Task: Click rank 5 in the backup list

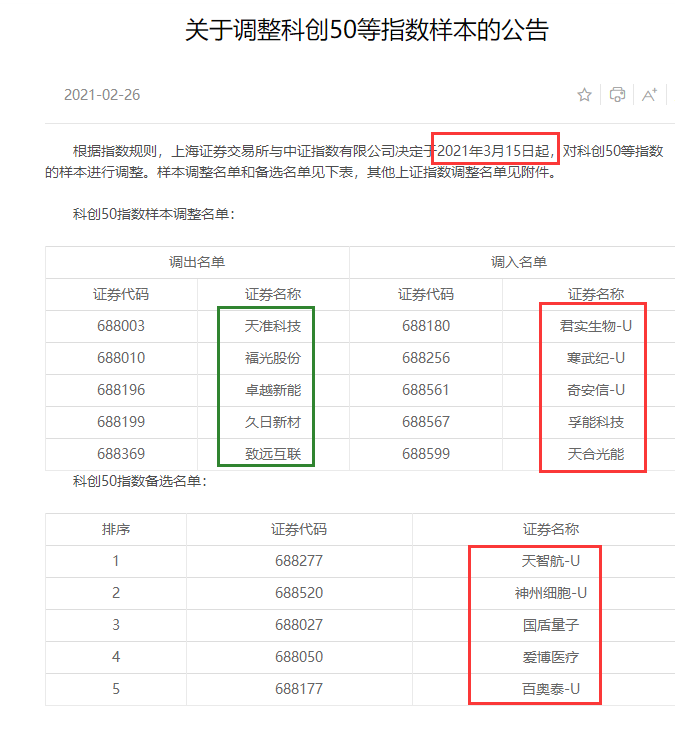Action: [x=116, y=689]
